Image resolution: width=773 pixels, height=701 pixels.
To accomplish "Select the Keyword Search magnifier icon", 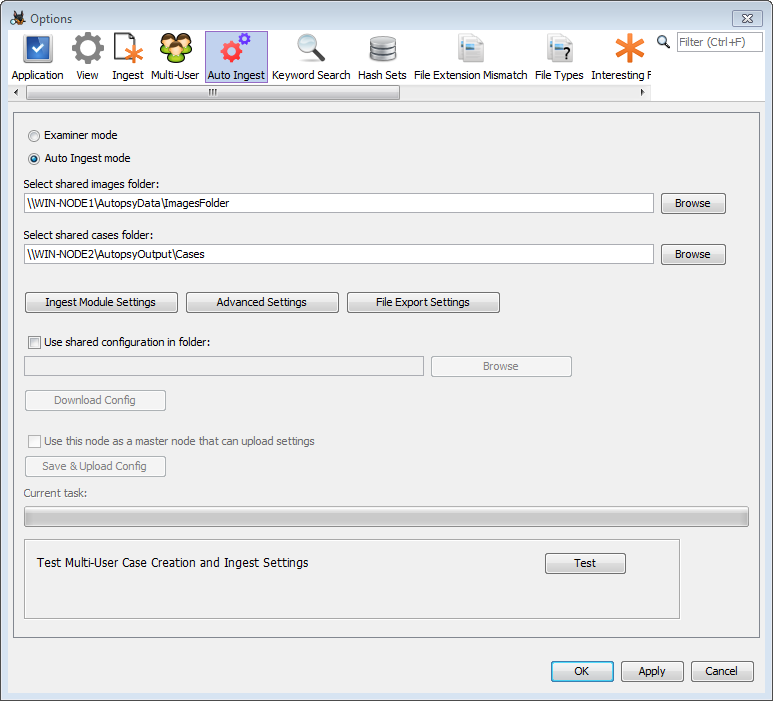I will click(x=311, y=50).
